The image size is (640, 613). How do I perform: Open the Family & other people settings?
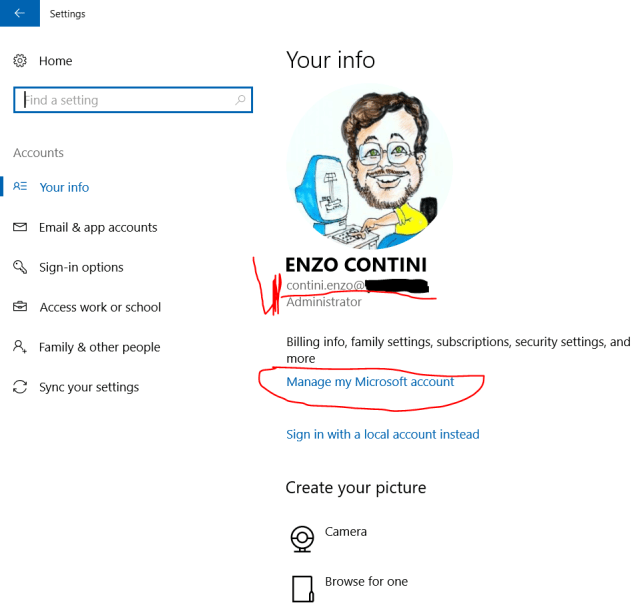[99, 347]
